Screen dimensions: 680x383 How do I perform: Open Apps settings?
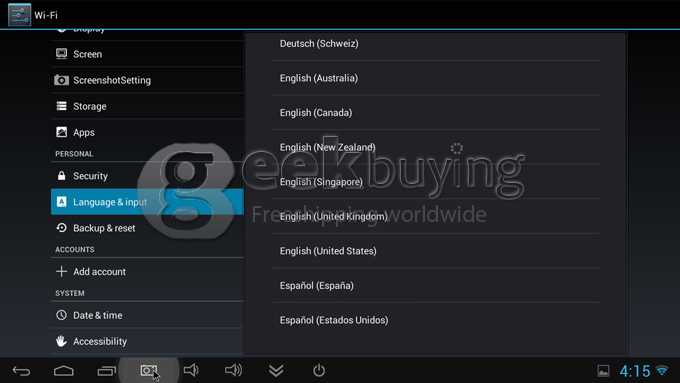pos(147,132)
